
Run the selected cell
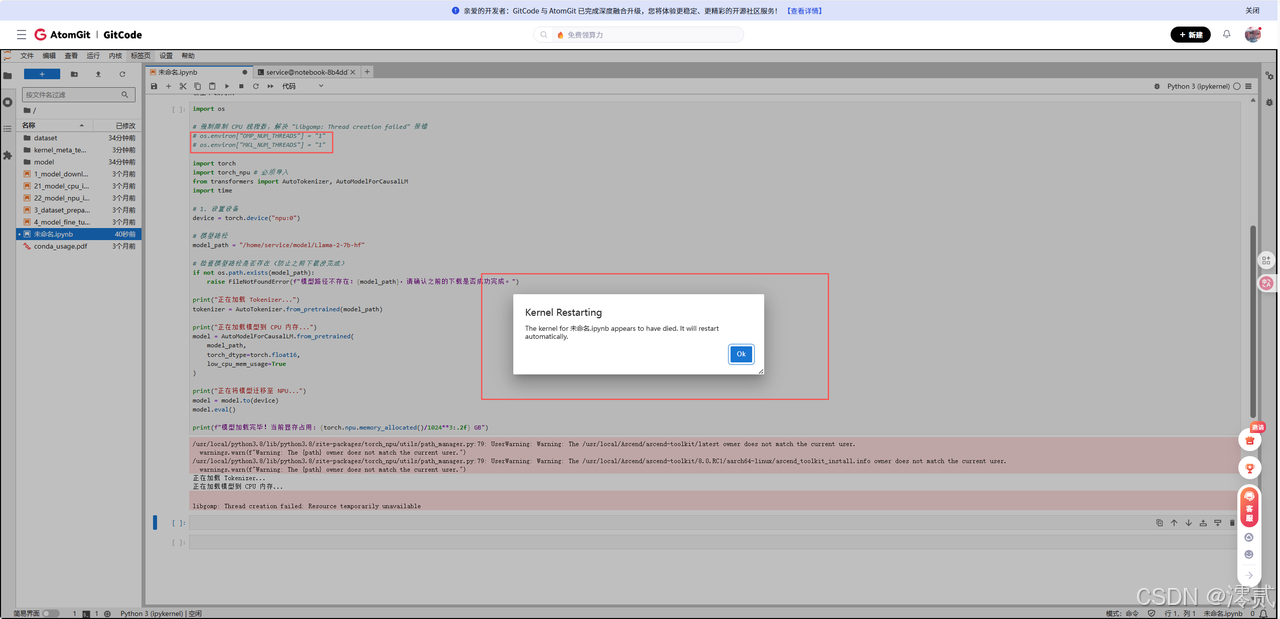(227, 86)
